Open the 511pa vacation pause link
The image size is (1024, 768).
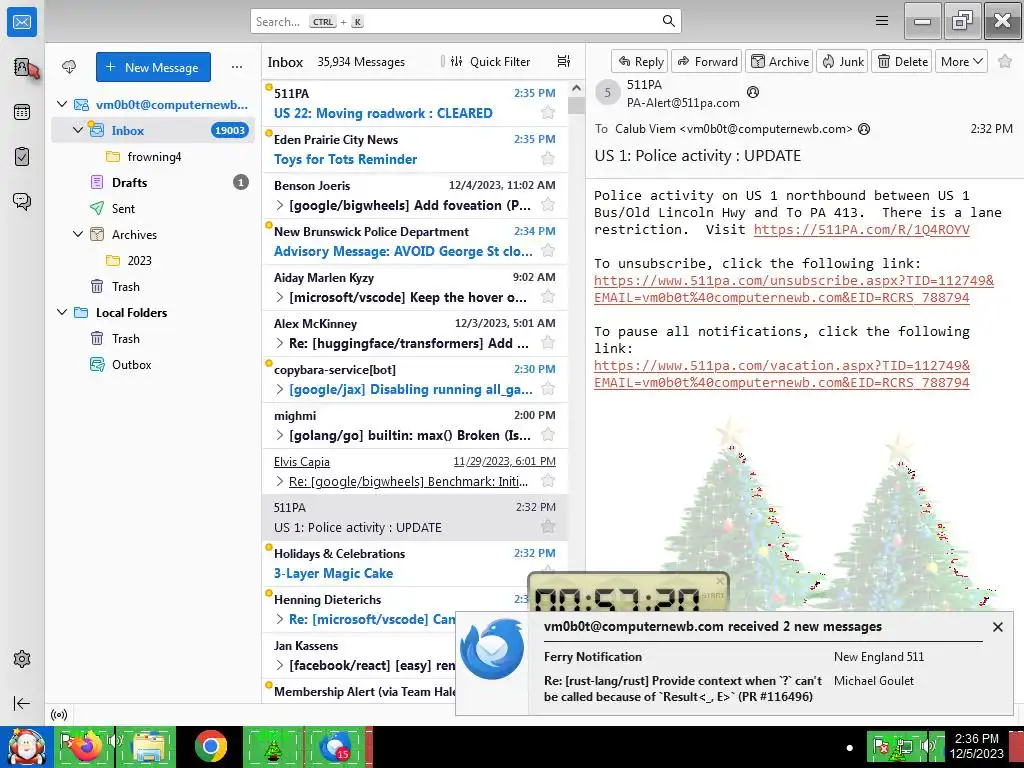782,374
